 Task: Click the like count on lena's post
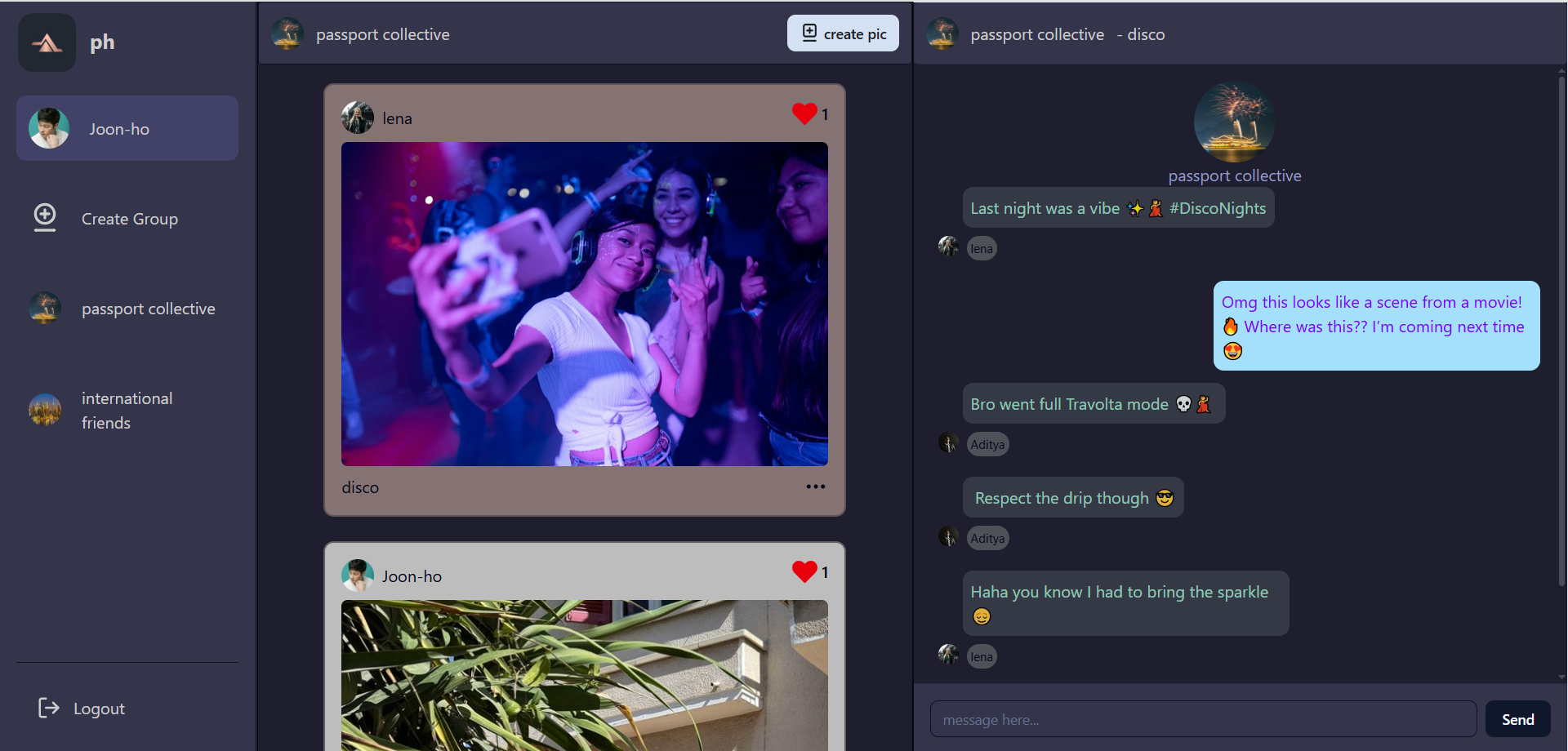click(x=825, y=114)
